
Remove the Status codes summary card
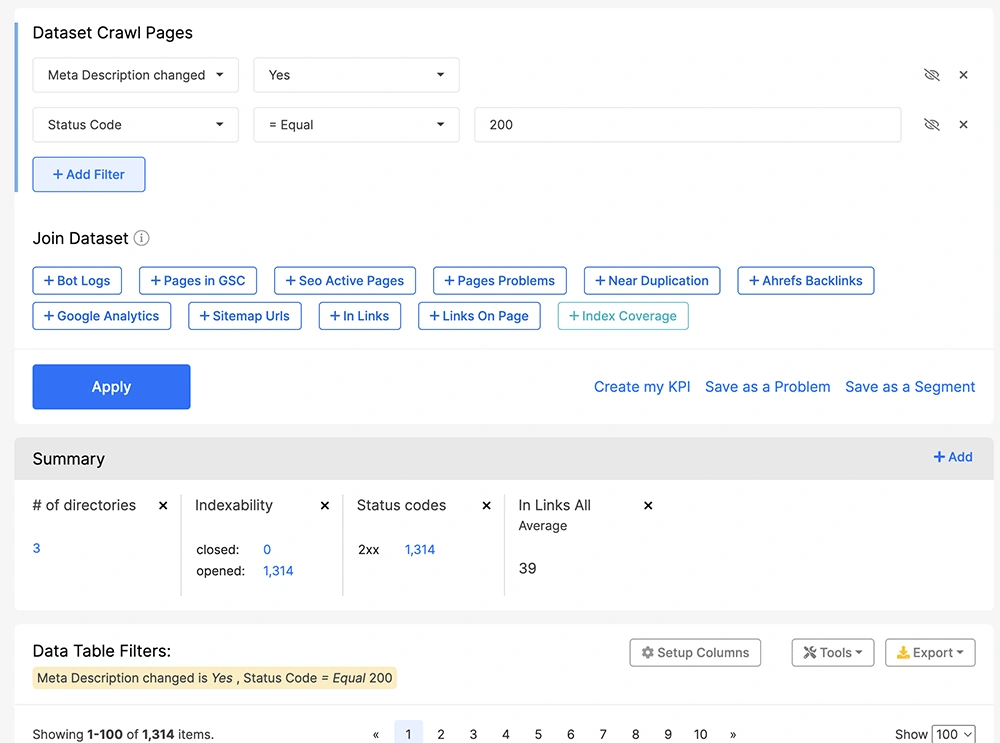[x=487, y=506]
